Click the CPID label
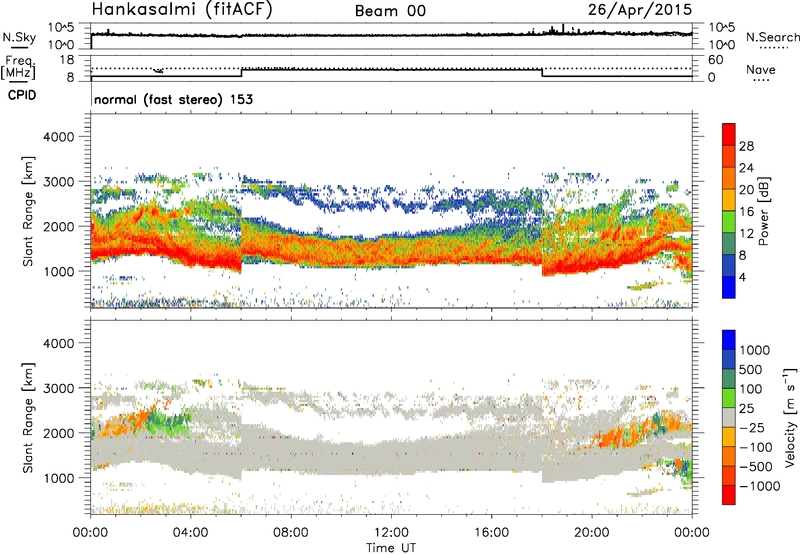Image resolution: width=800 pixels, height=554 pixels. click(x=22, y=95)
